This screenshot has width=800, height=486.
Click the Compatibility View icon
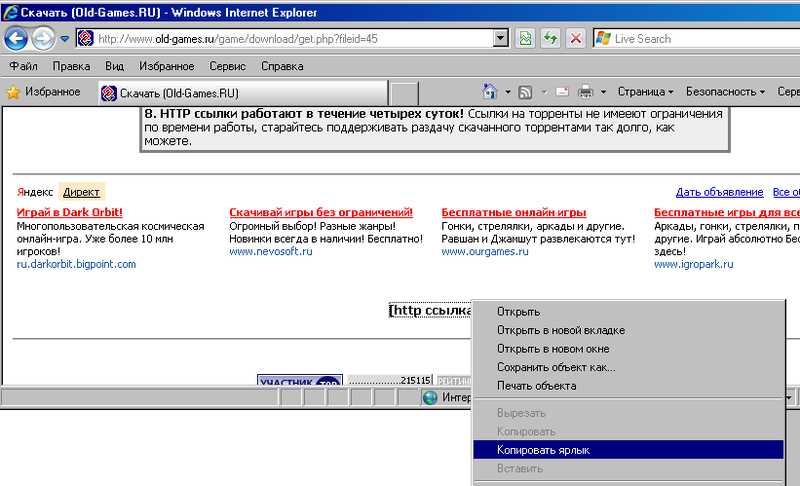[525, 38]
